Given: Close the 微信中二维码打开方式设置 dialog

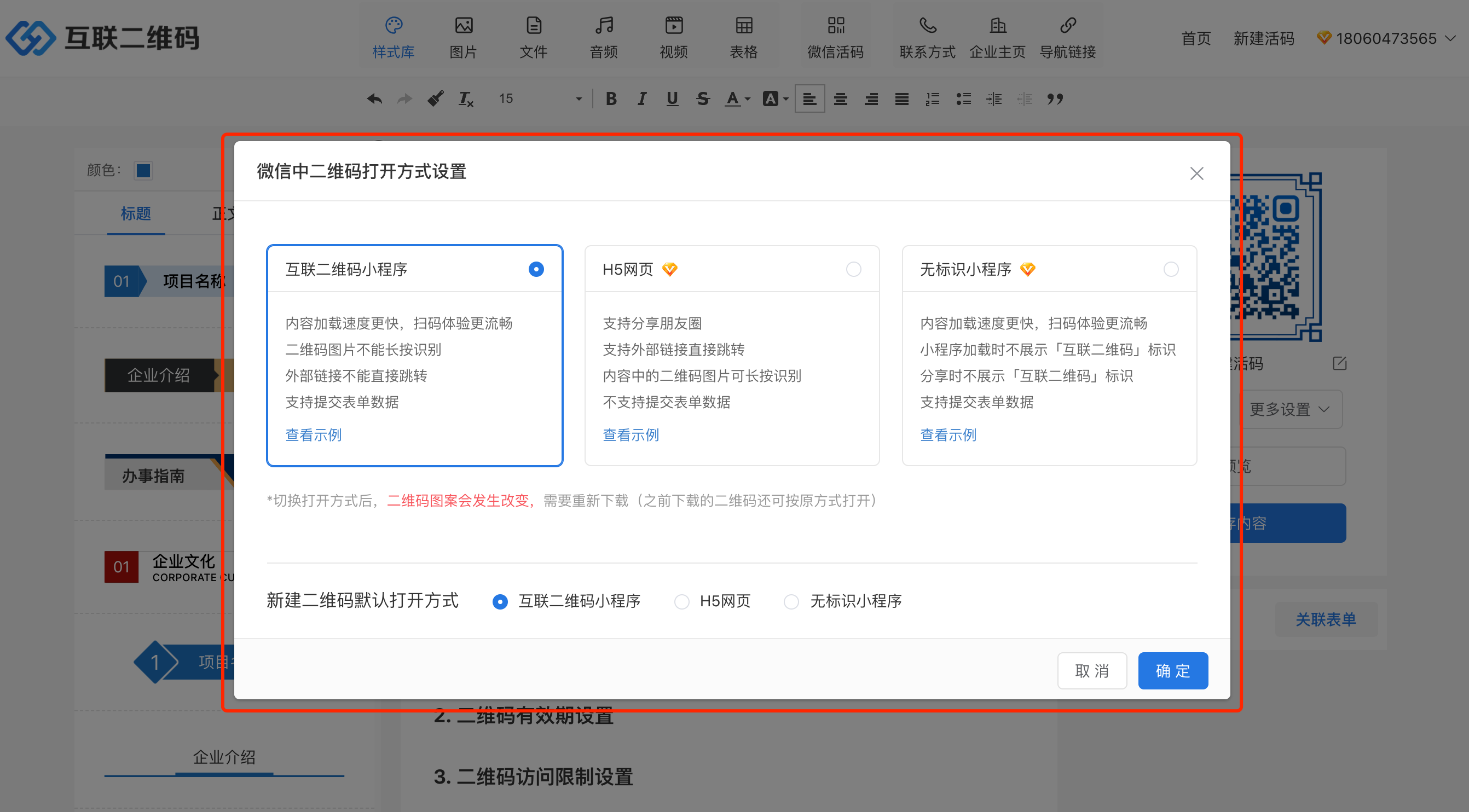Looking at the screenshot, I should [x=1196, y=173].
